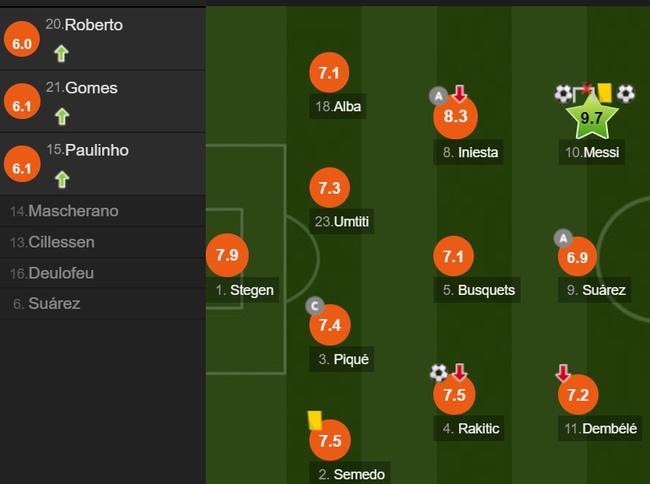Click Umtiti's 7.3 rating circle
The height and width of the screenshot is (484, 650).
point(330,188)
